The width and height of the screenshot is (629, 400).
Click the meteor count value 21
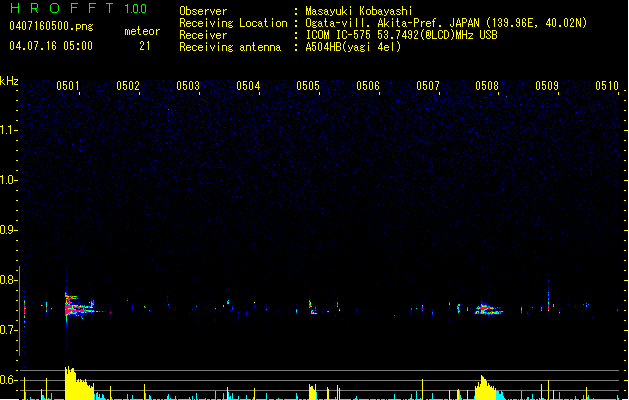click(145, 46)
